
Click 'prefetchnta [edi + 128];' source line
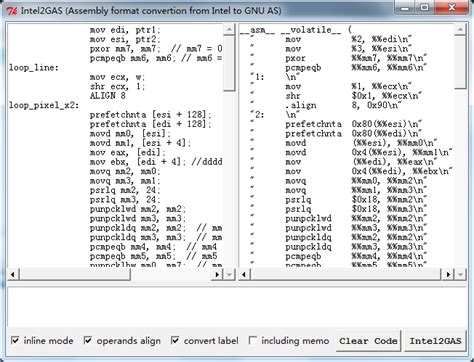pos(150,124)
